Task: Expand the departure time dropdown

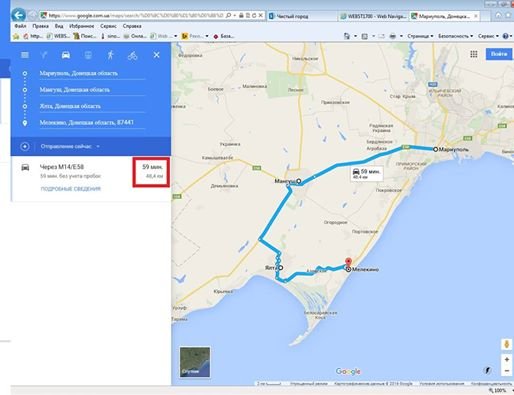Action: (70, 146)
